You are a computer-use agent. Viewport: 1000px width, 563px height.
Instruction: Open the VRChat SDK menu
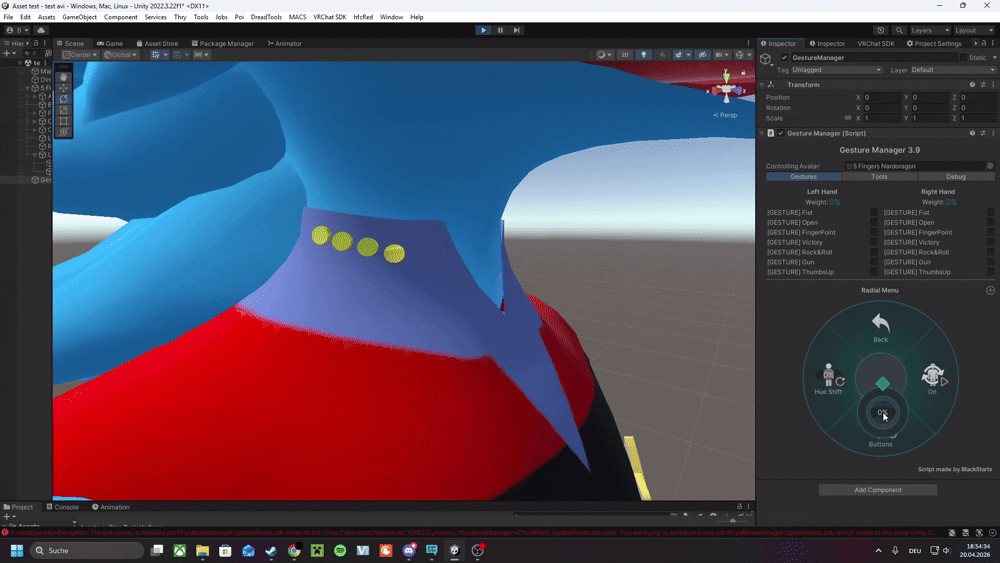coord(329,17)
